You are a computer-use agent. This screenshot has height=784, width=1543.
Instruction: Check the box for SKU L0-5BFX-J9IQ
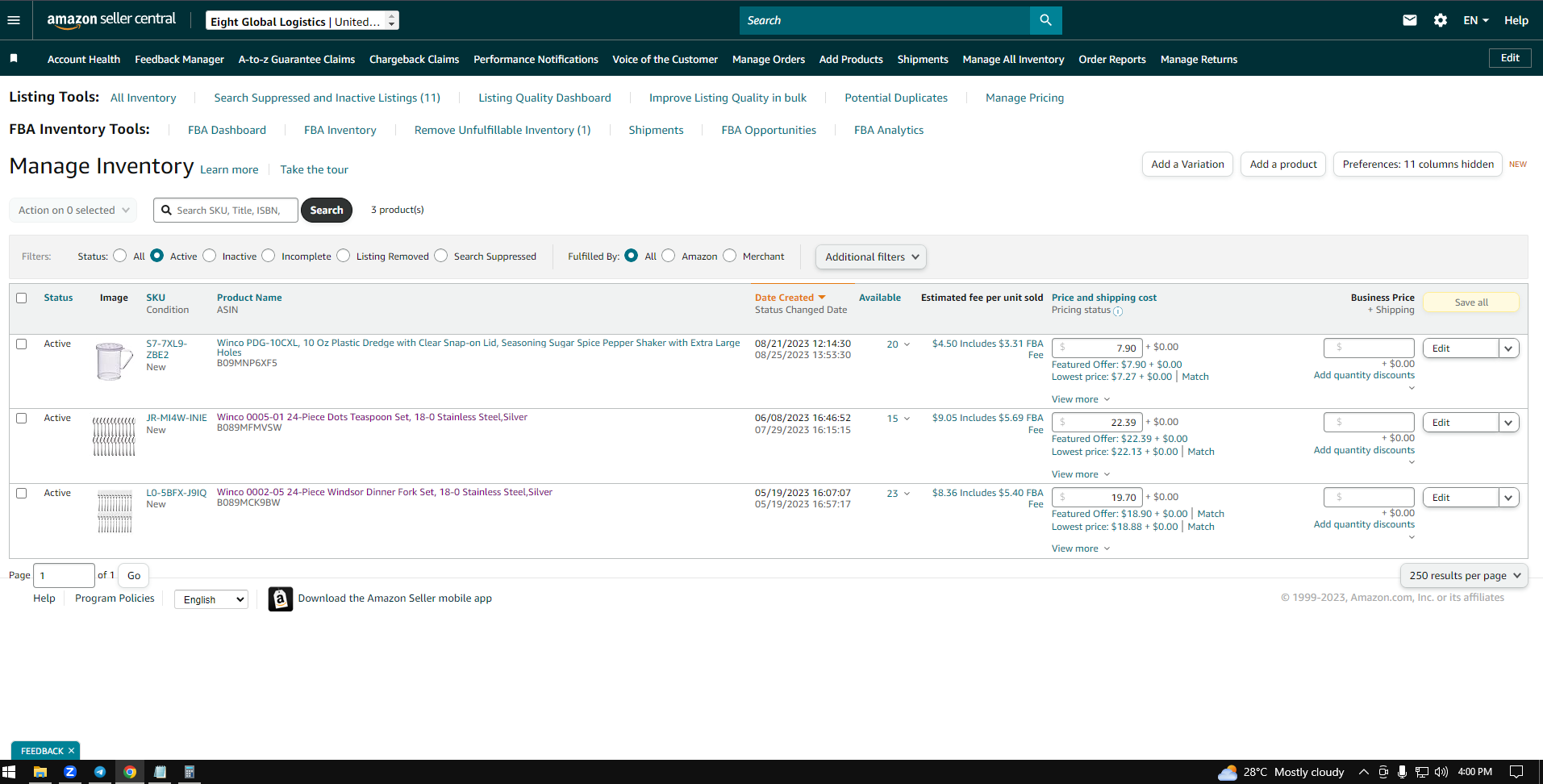pyautogui.click(x=22, y=493)
